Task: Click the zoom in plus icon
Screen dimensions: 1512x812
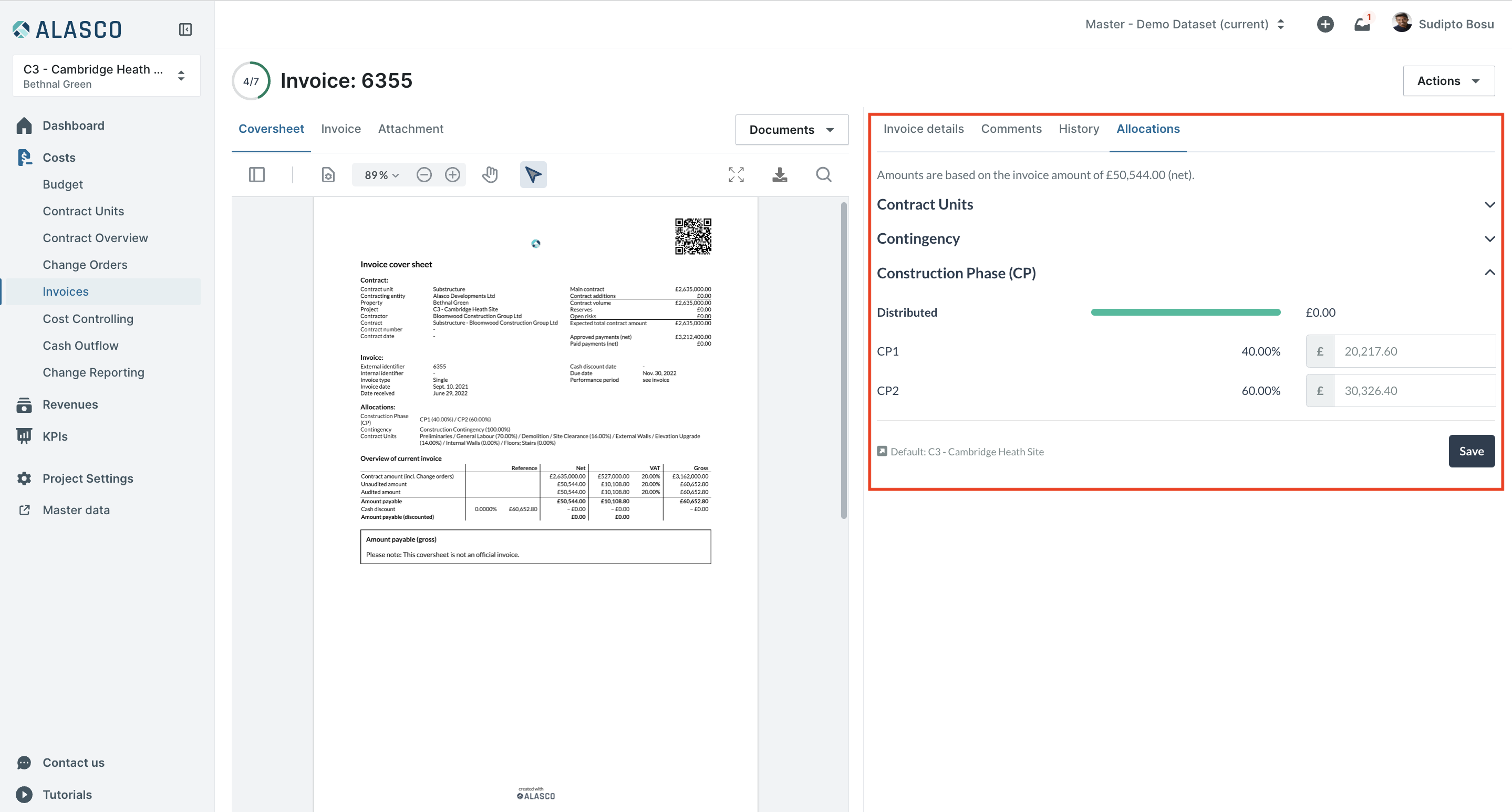Action: (x=452, y=175)
